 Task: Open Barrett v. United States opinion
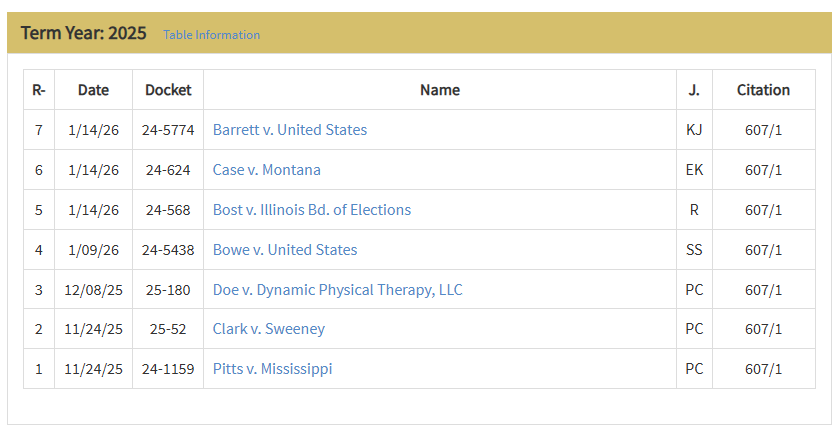289,130
